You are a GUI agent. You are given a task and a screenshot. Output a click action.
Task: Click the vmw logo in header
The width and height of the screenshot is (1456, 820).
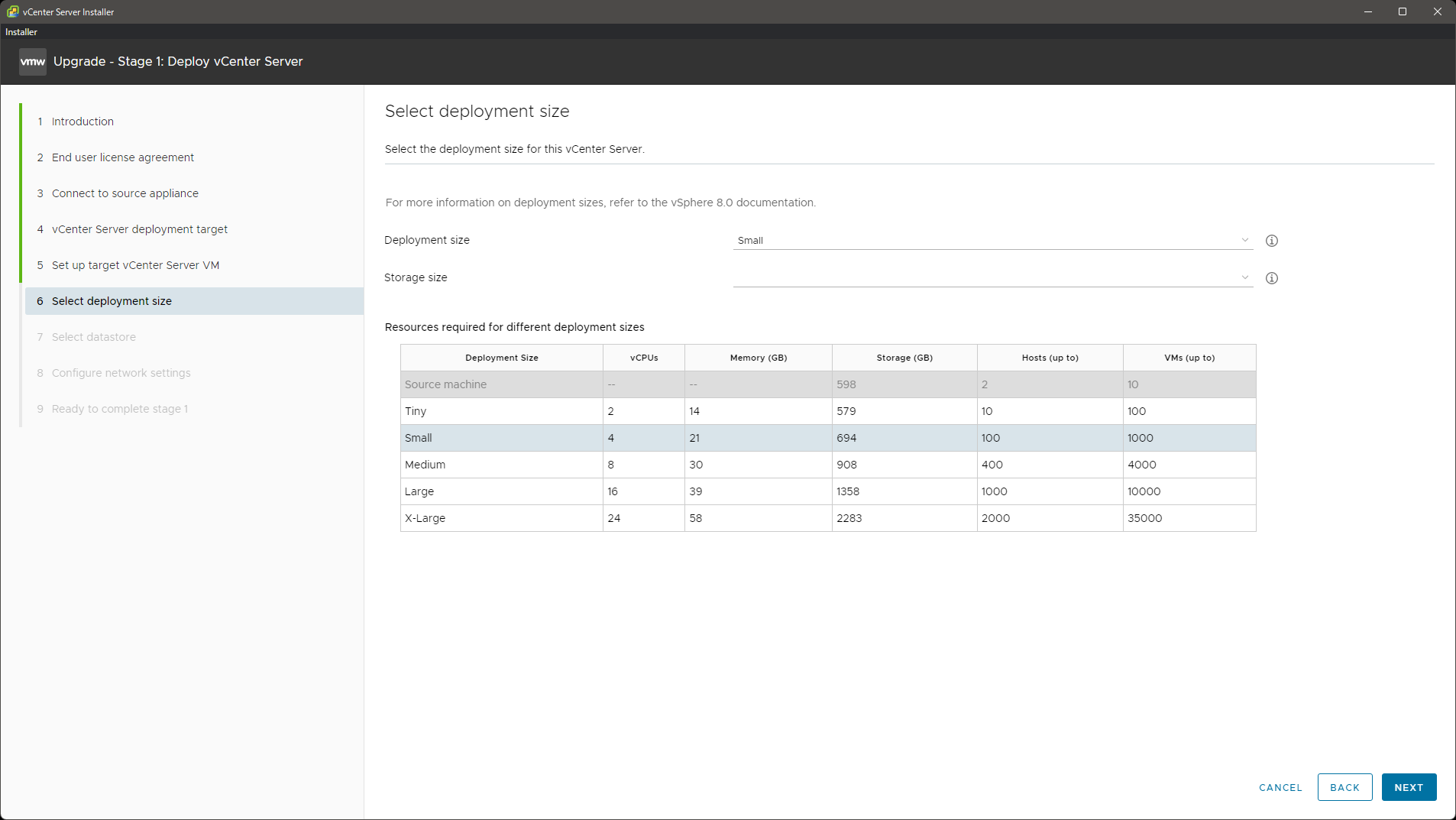click(33, 62)
